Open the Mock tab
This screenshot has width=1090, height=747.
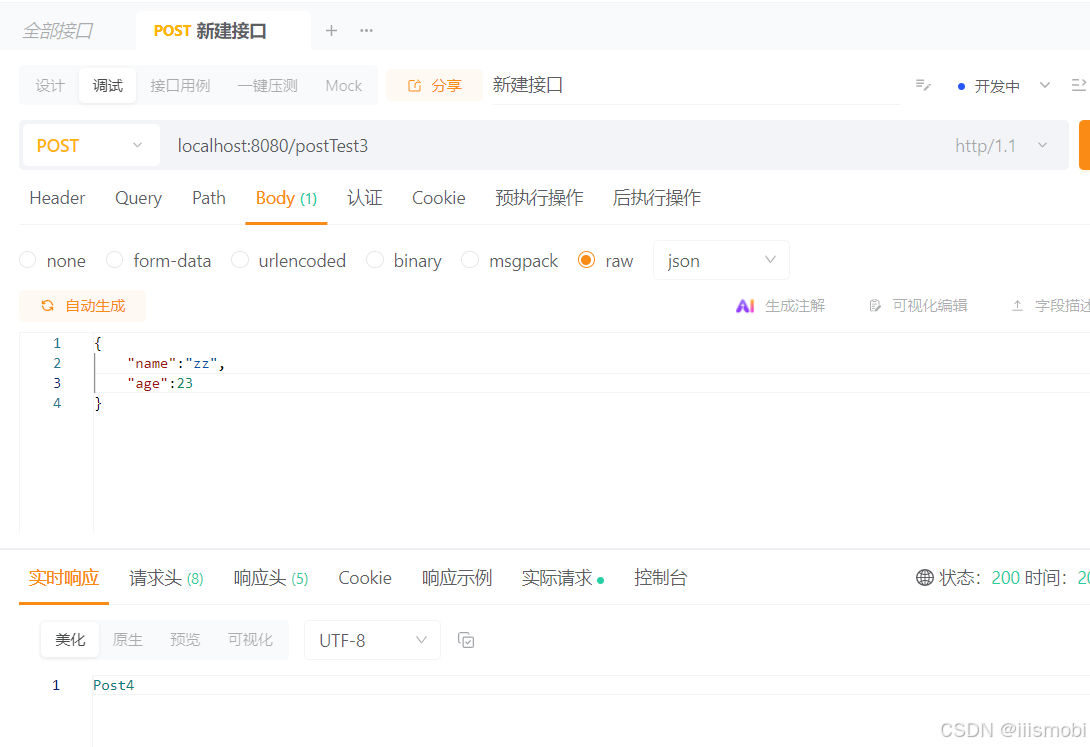point(343,85)
